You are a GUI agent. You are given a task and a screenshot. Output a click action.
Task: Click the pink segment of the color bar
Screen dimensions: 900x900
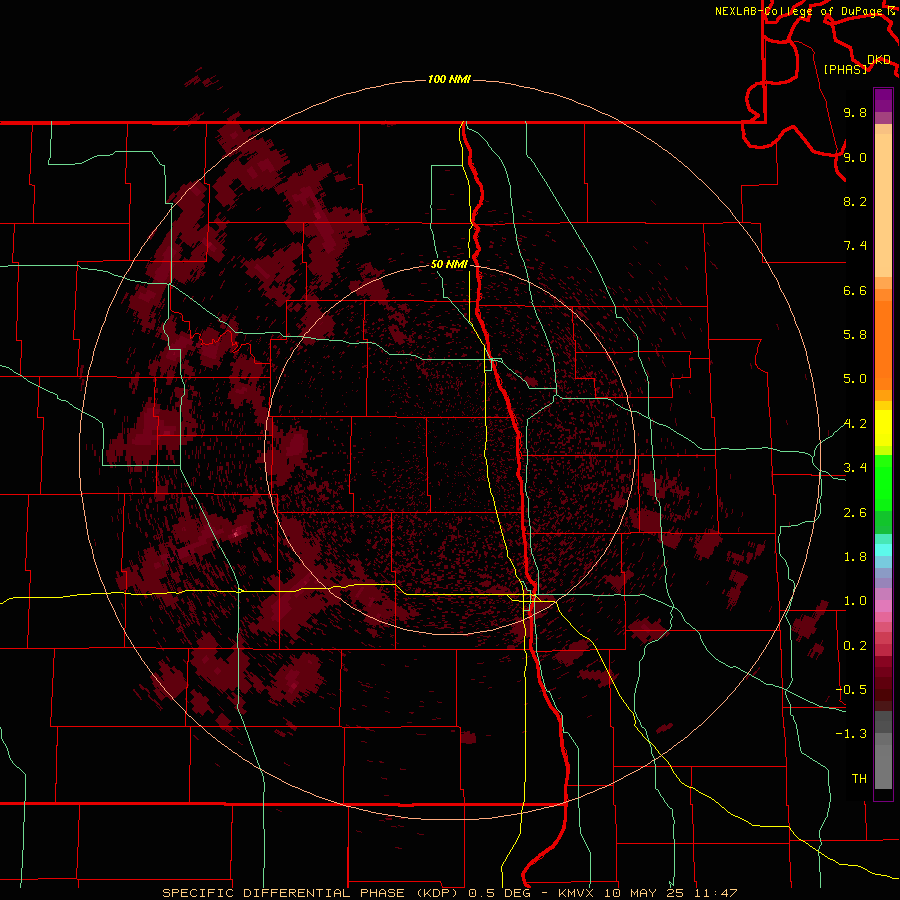coord(883,606)
